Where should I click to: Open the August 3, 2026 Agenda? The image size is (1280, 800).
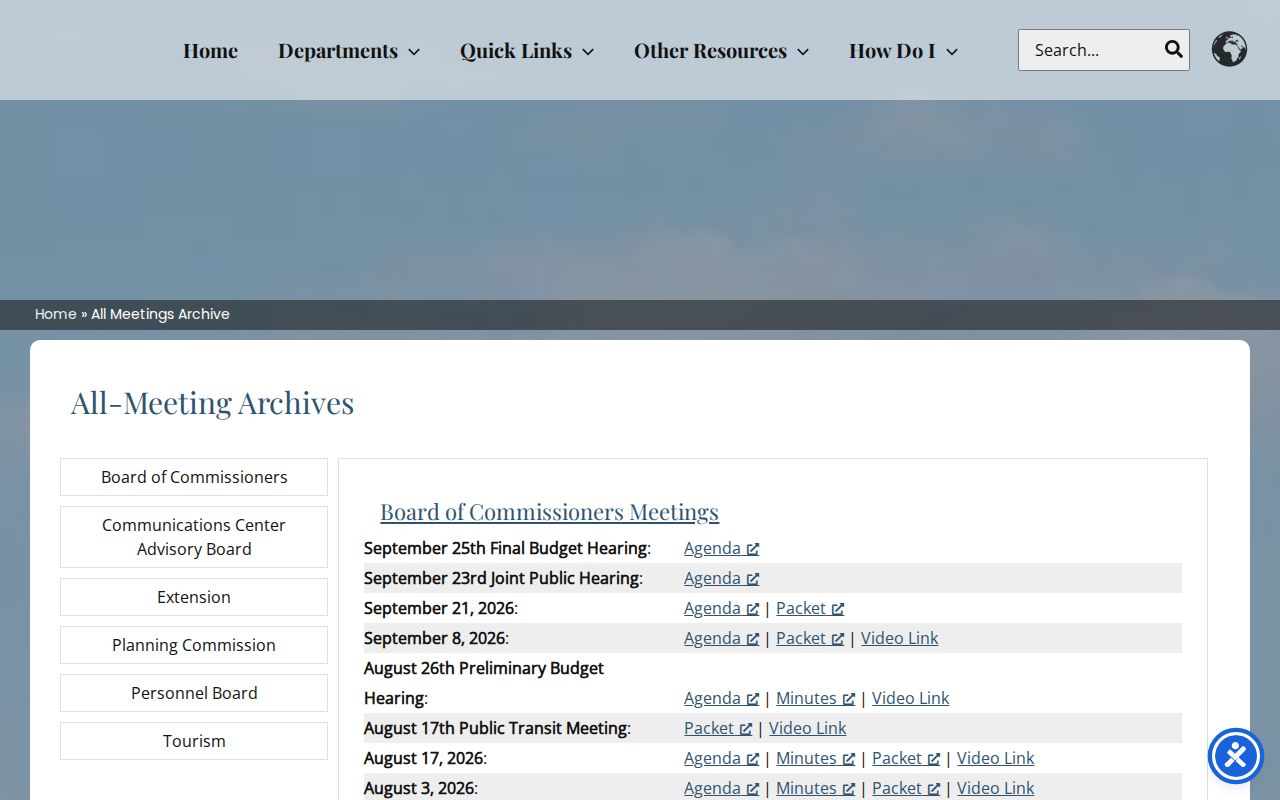point(721,788)
